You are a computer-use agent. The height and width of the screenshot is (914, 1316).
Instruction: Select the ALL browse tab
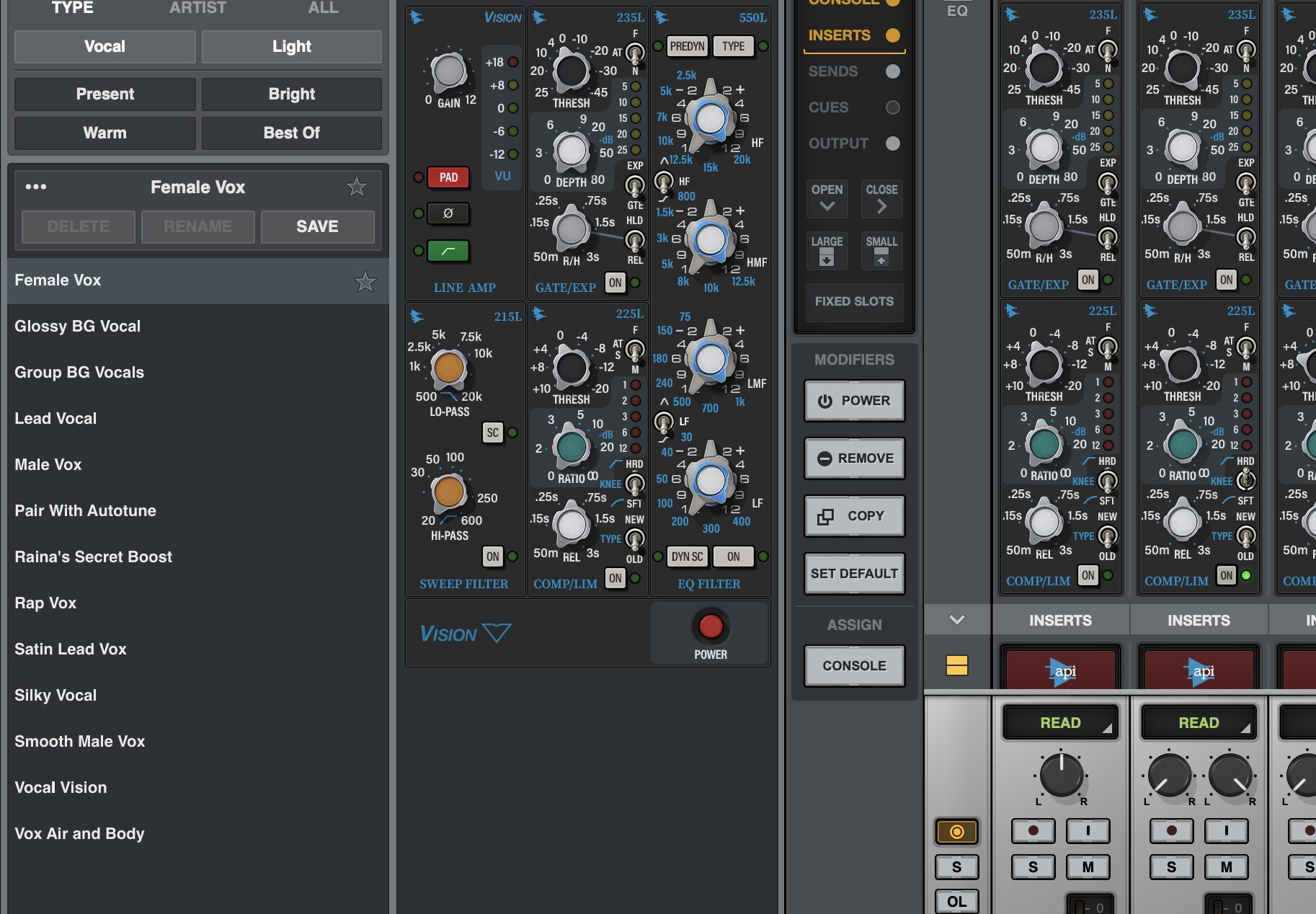[323, 8]
